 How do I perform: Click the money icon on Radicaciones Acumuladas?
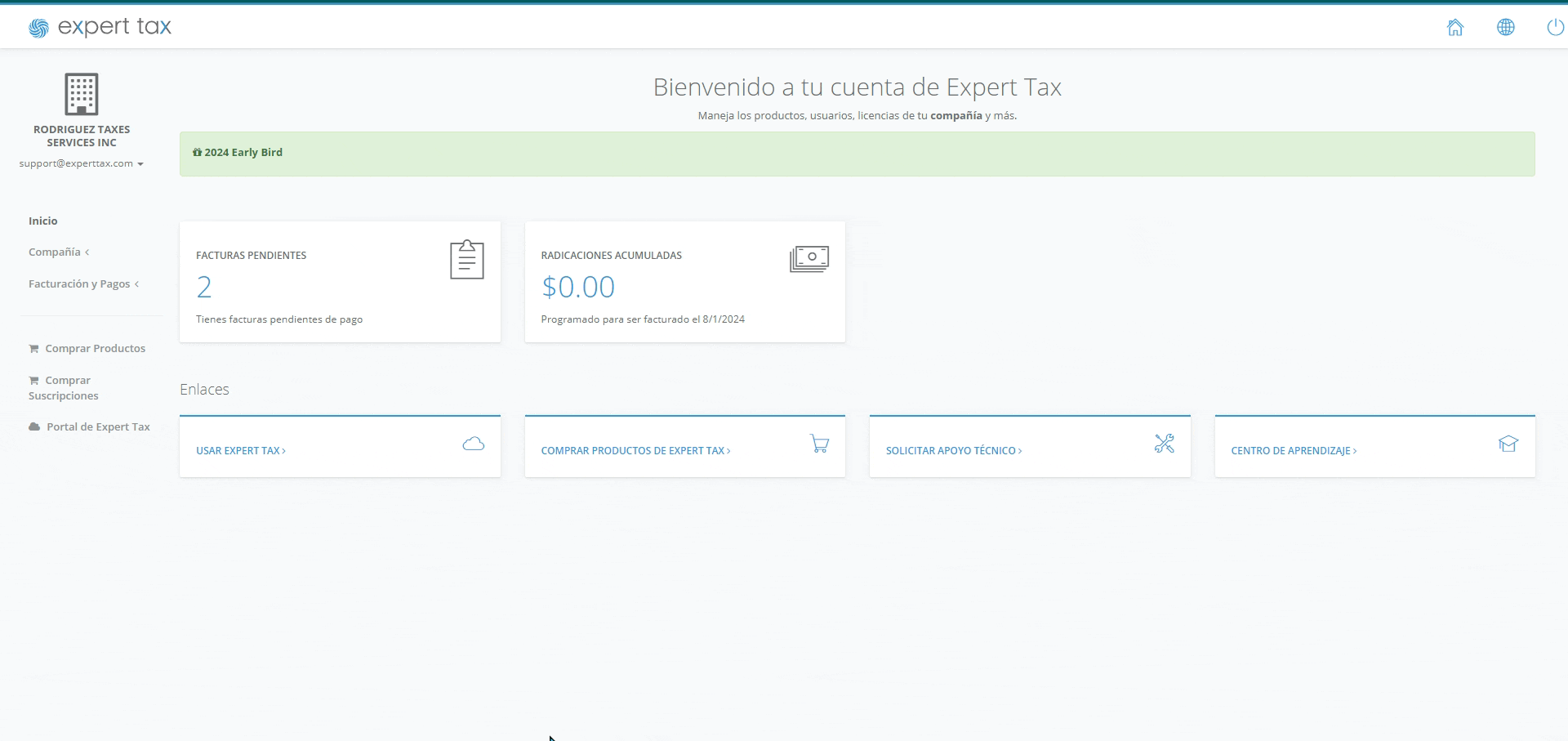coord(809,259)
